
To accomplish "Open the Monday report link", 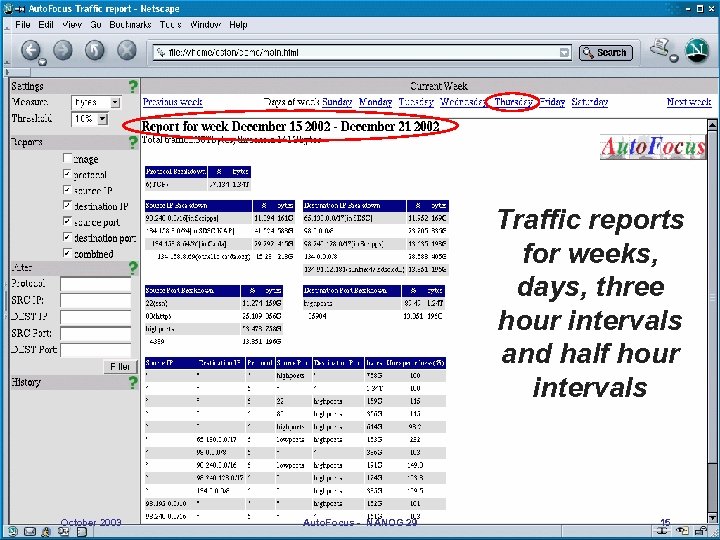I will pos(376,102).
